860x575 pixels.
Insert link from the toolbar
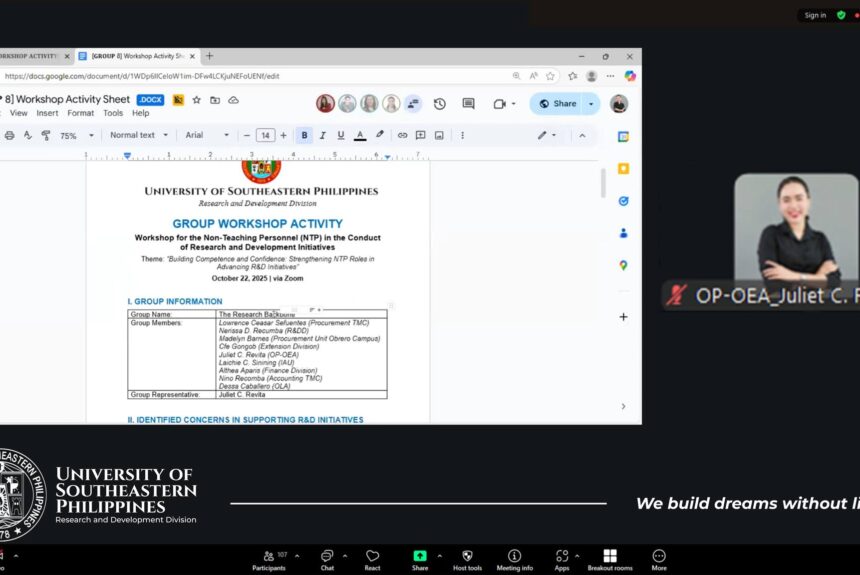tap(403, 135)
